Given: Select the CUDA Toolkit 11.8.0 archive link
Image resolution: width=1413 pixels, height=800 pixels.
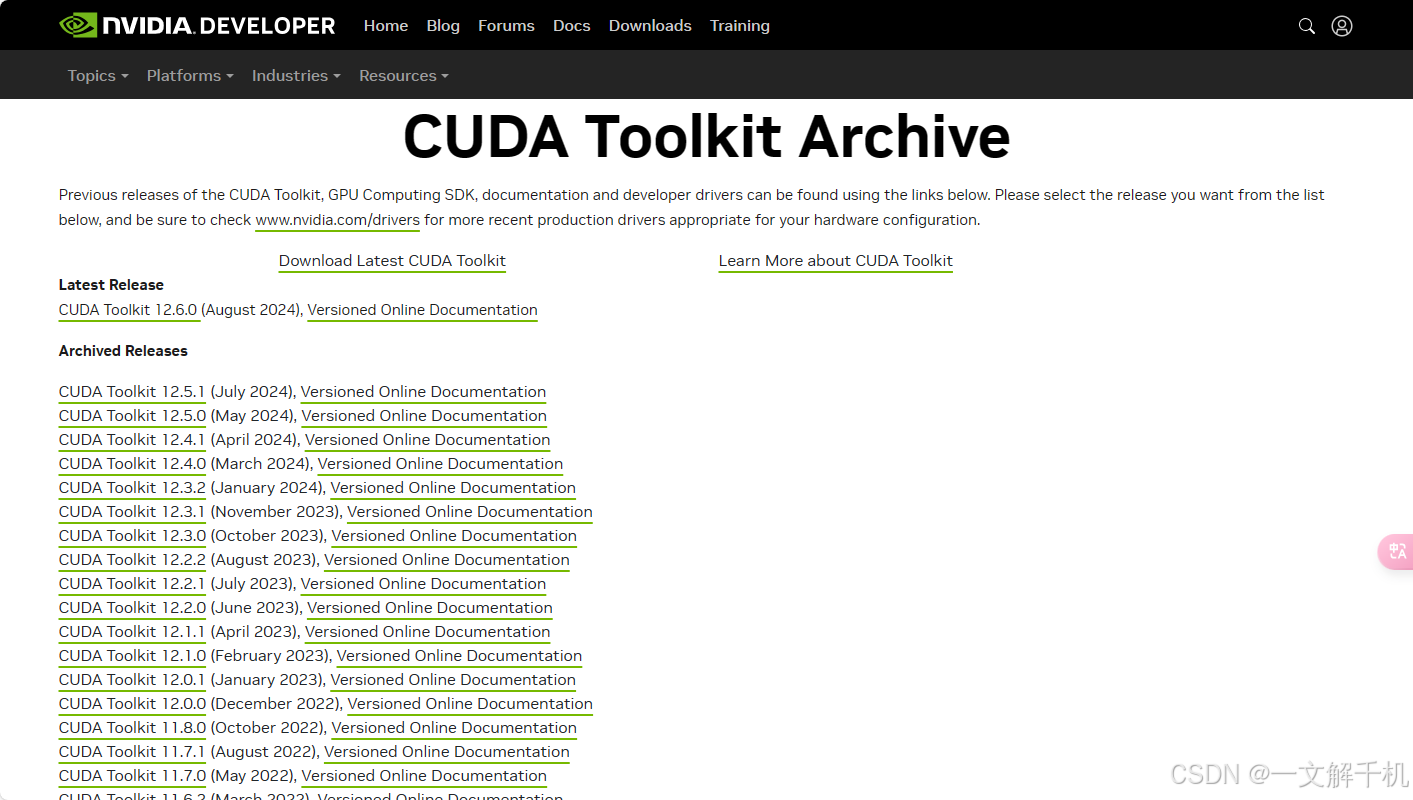Looking at the screenshot, I should [131, 727].
